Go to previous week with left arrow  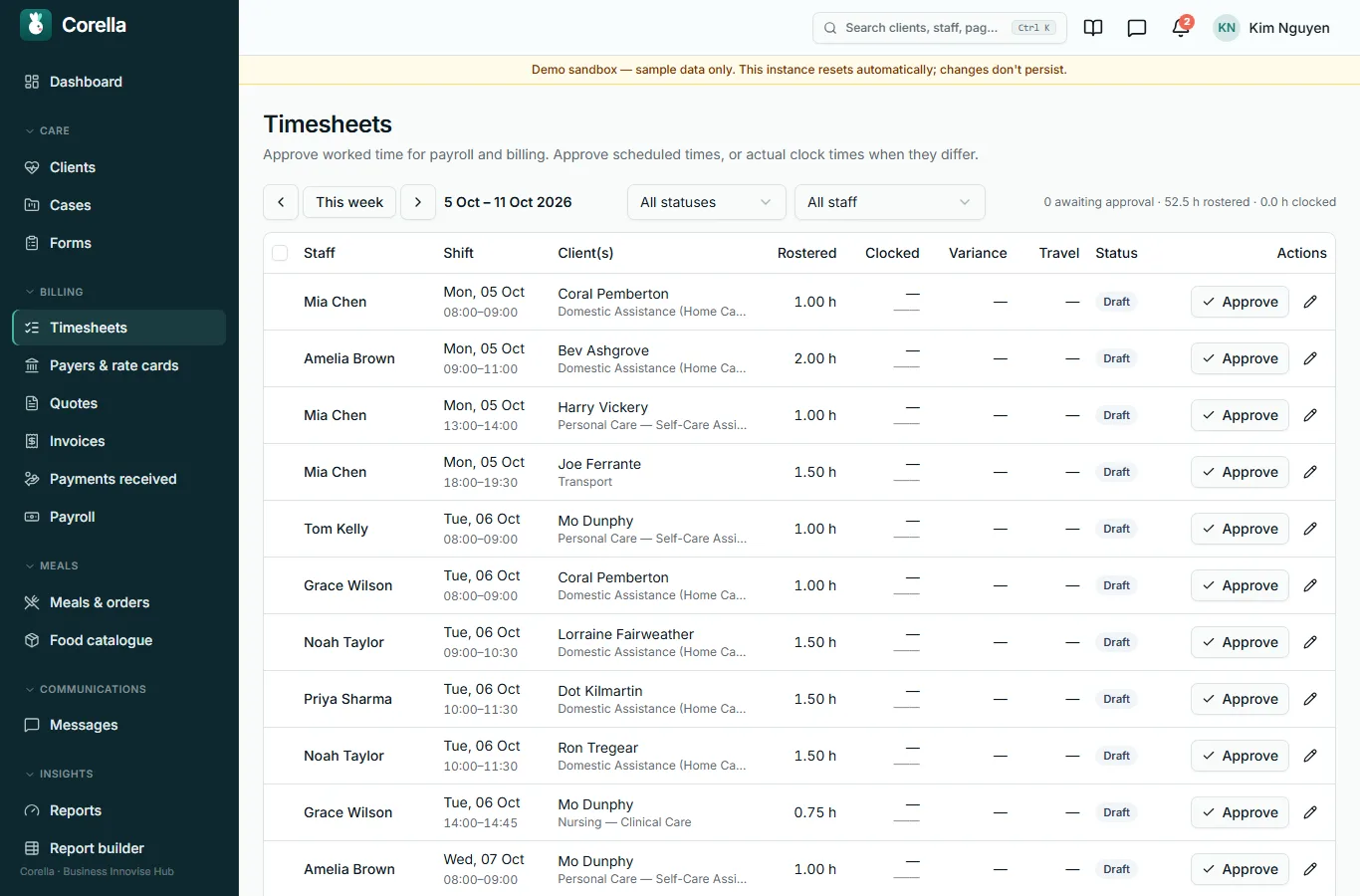(281, 202)
